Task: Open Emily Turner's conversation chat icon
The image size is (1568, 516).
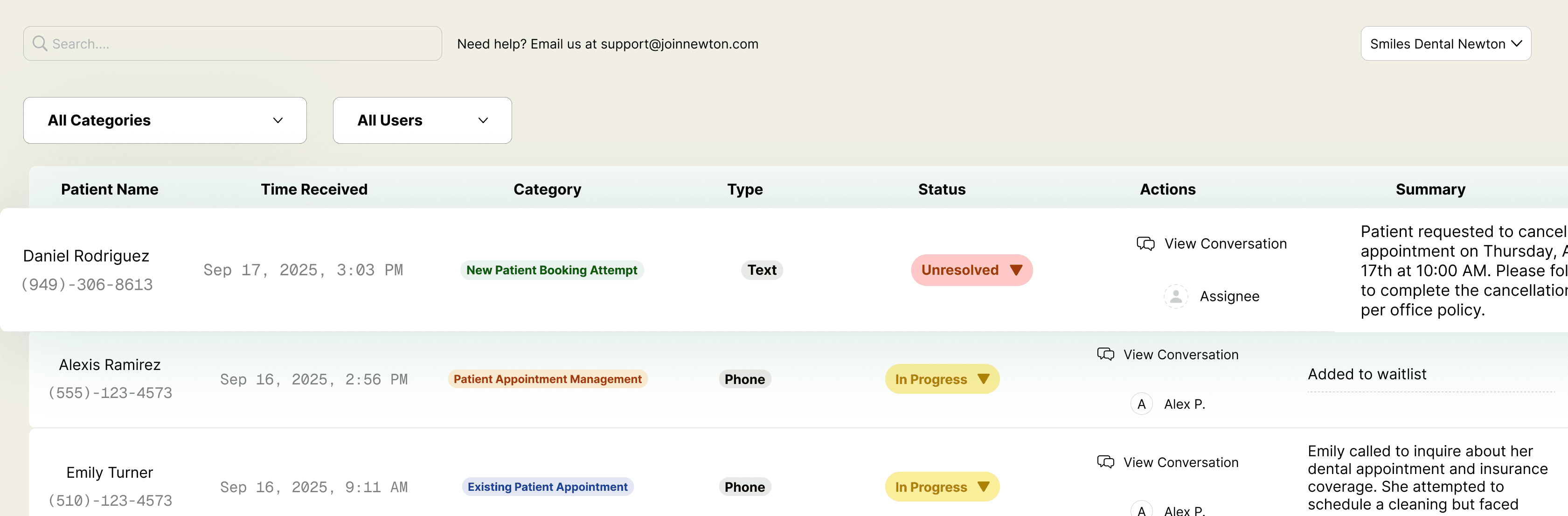Action: tap(1105, 462)
